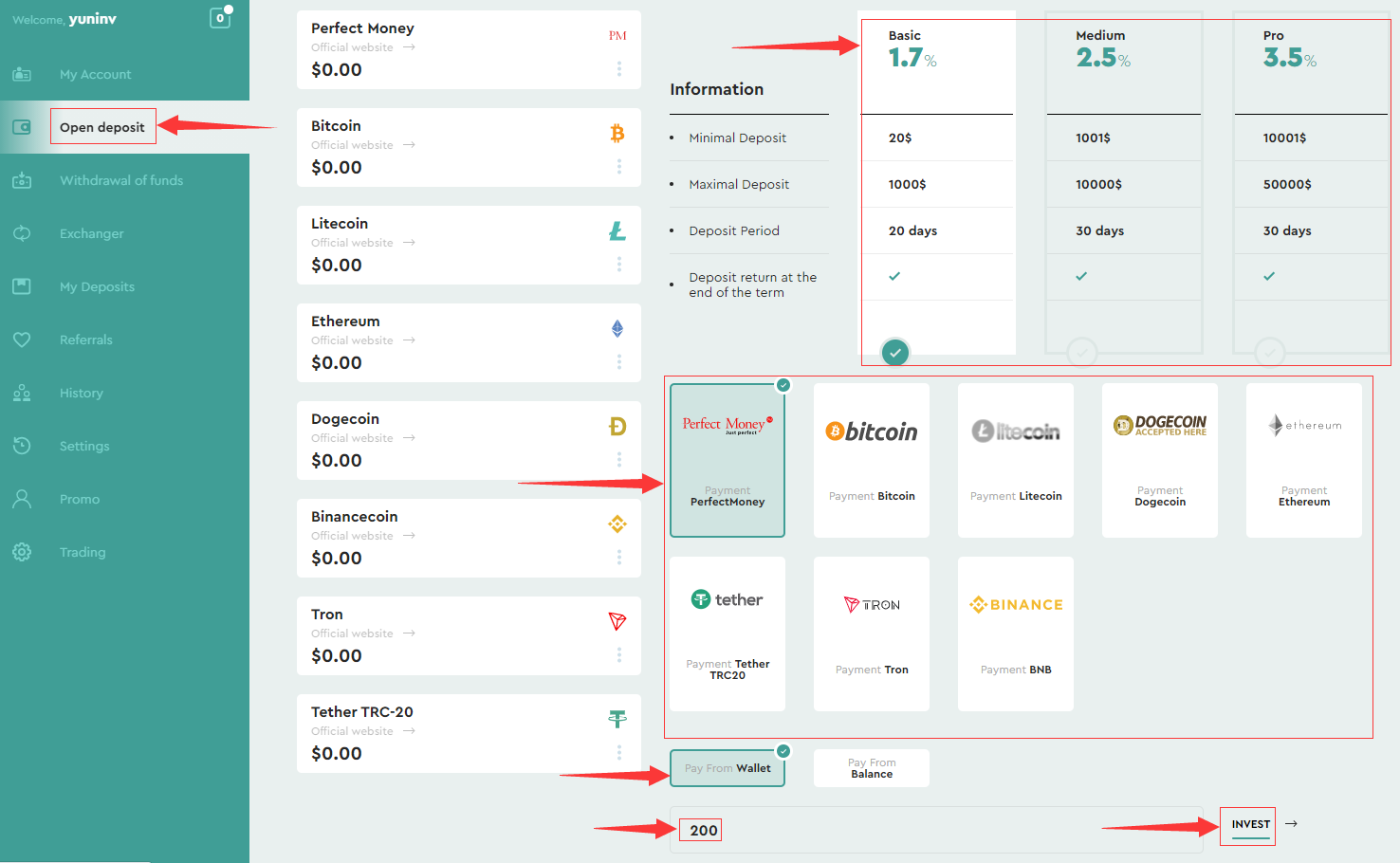The height and width of the screenshot is (863, 1400).
Task: Open the Litecoin card three-dot menu
Action: coord(619,265)
